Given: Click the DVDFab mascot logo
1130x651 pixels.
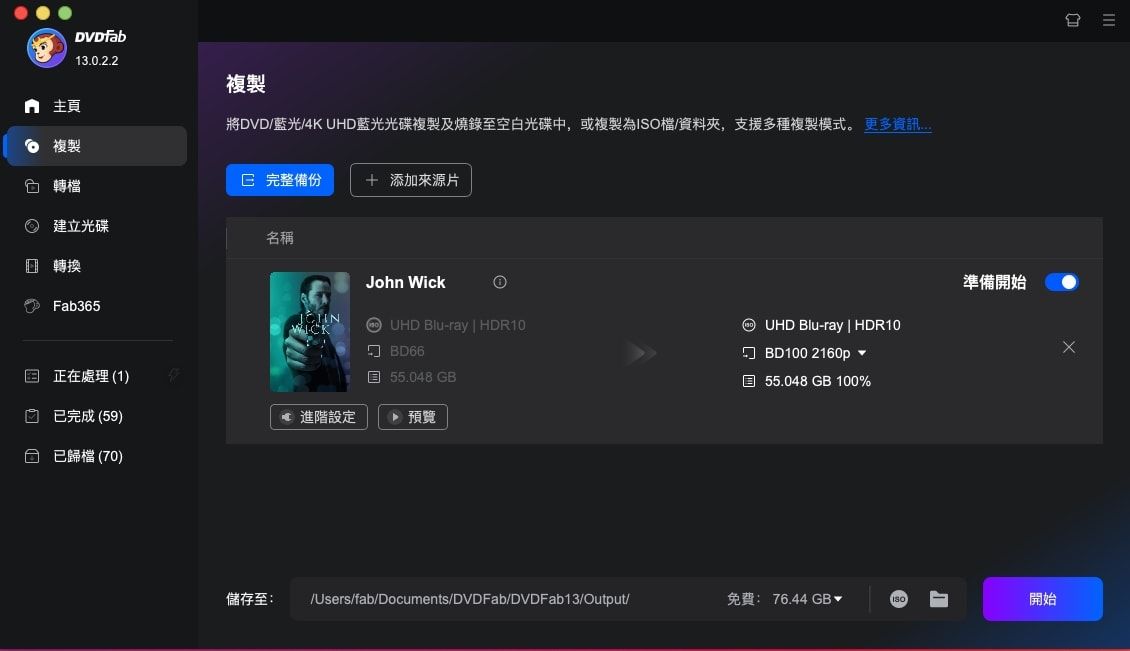Looking at the screenshot, I should tap(46, 48).
